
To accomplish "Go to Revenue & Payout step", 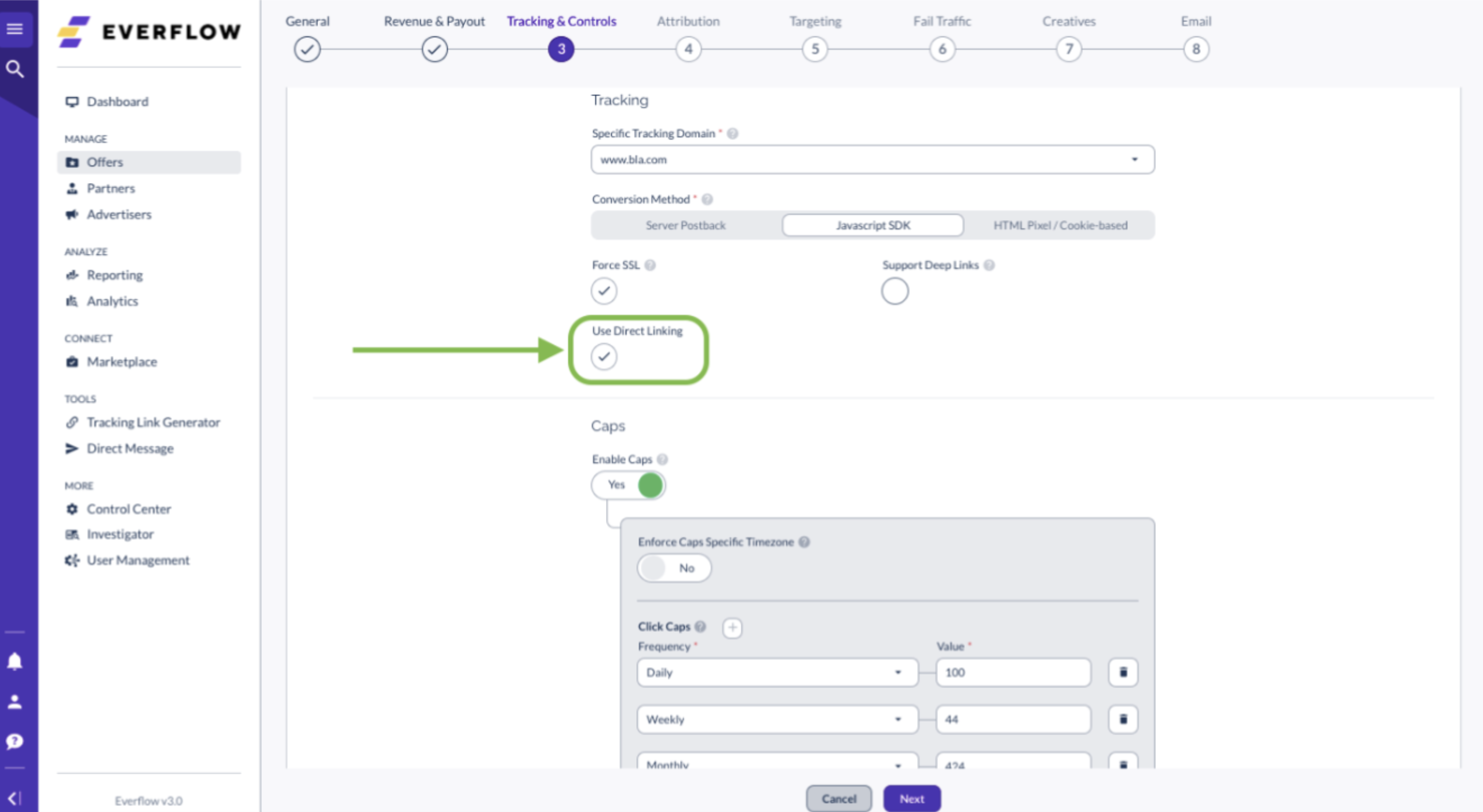I will [434, 49].
